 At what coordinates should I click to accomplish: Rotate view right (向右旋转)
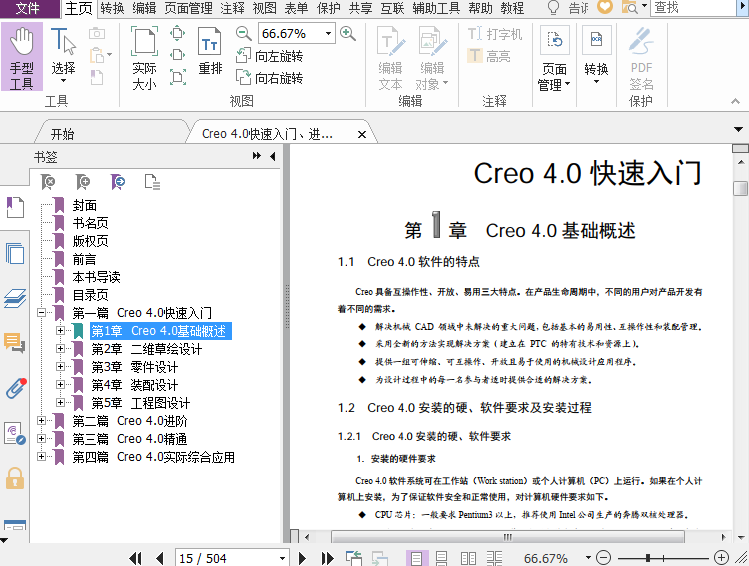(269, 77)
